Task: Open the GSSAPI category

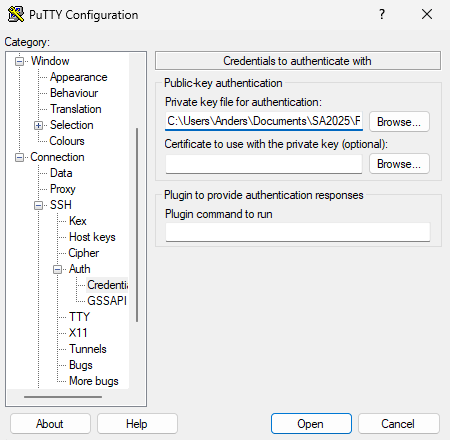Action: (x=107, y=301)
